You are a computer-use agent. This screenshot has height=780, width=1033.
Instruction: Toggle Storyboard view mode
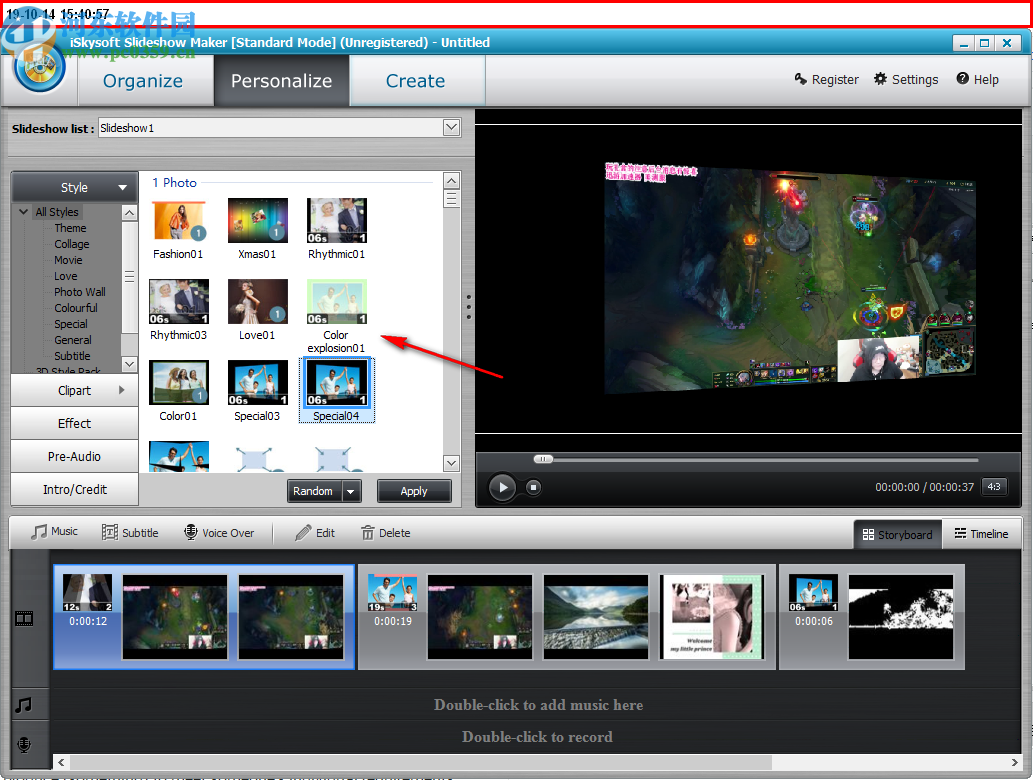tap(897, 533)
